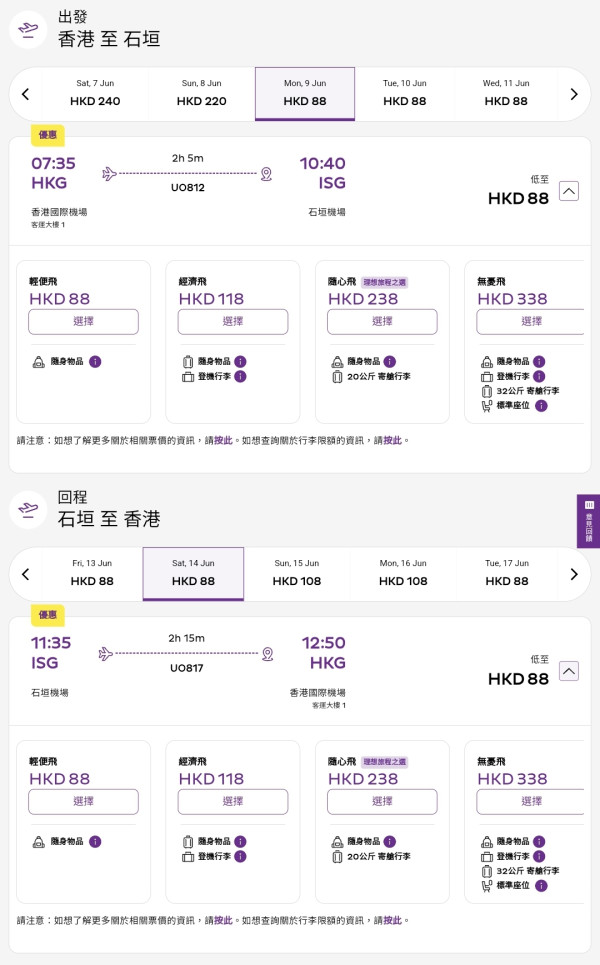Show later return dates
The width and height of the screenshot is (600, 965).
point(574,574)
